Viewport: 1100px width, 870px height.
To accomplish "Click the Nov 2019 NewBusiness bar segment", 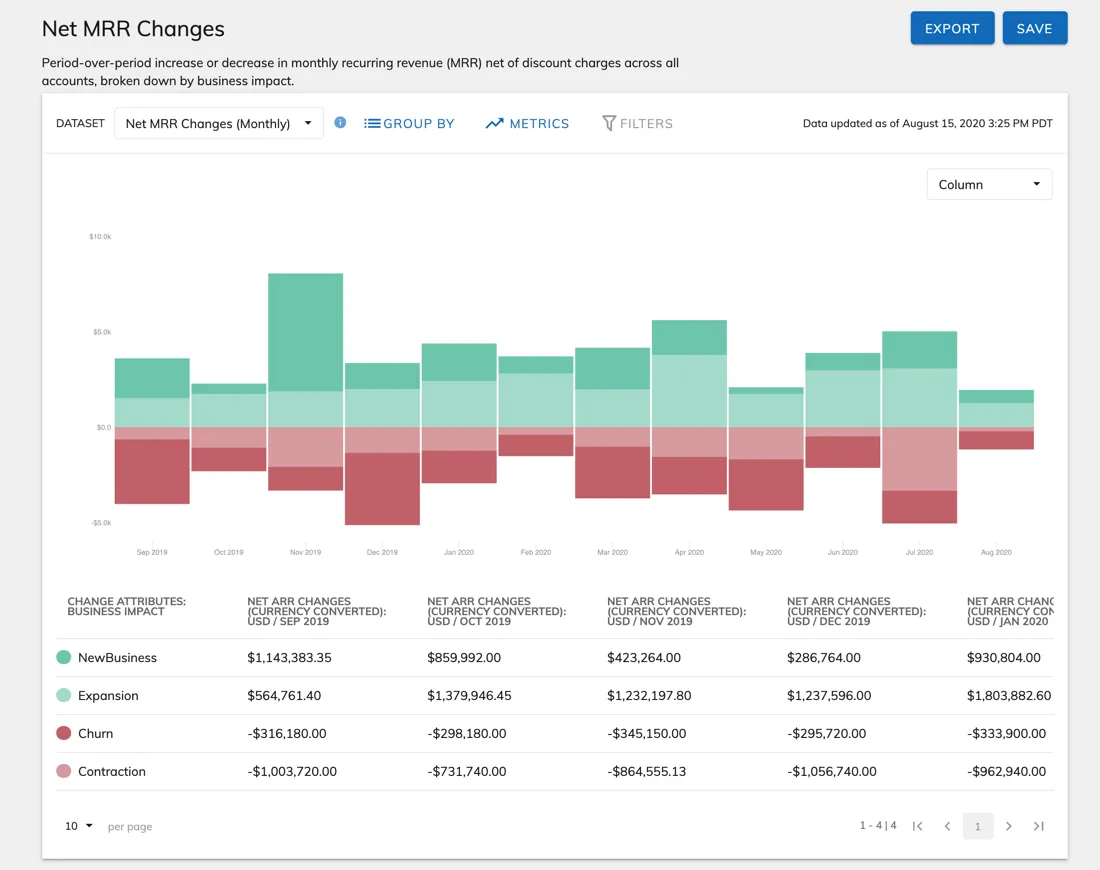I will (x=305, y=332).
